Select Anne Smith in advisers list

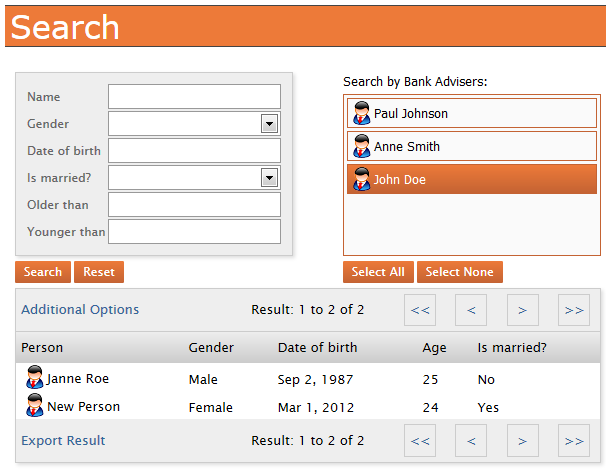click(x=471, y=146)
